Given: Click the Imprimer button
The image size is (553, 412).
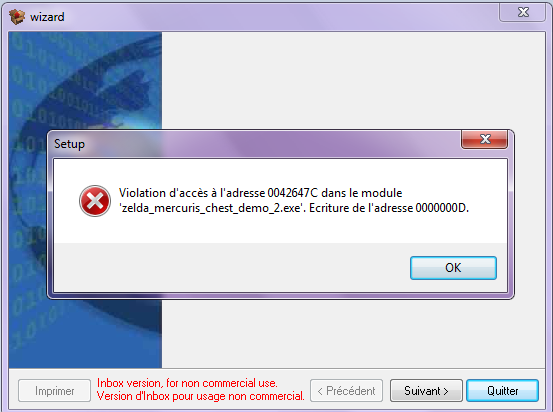Looking at the screenshot, I should (55, 390).
